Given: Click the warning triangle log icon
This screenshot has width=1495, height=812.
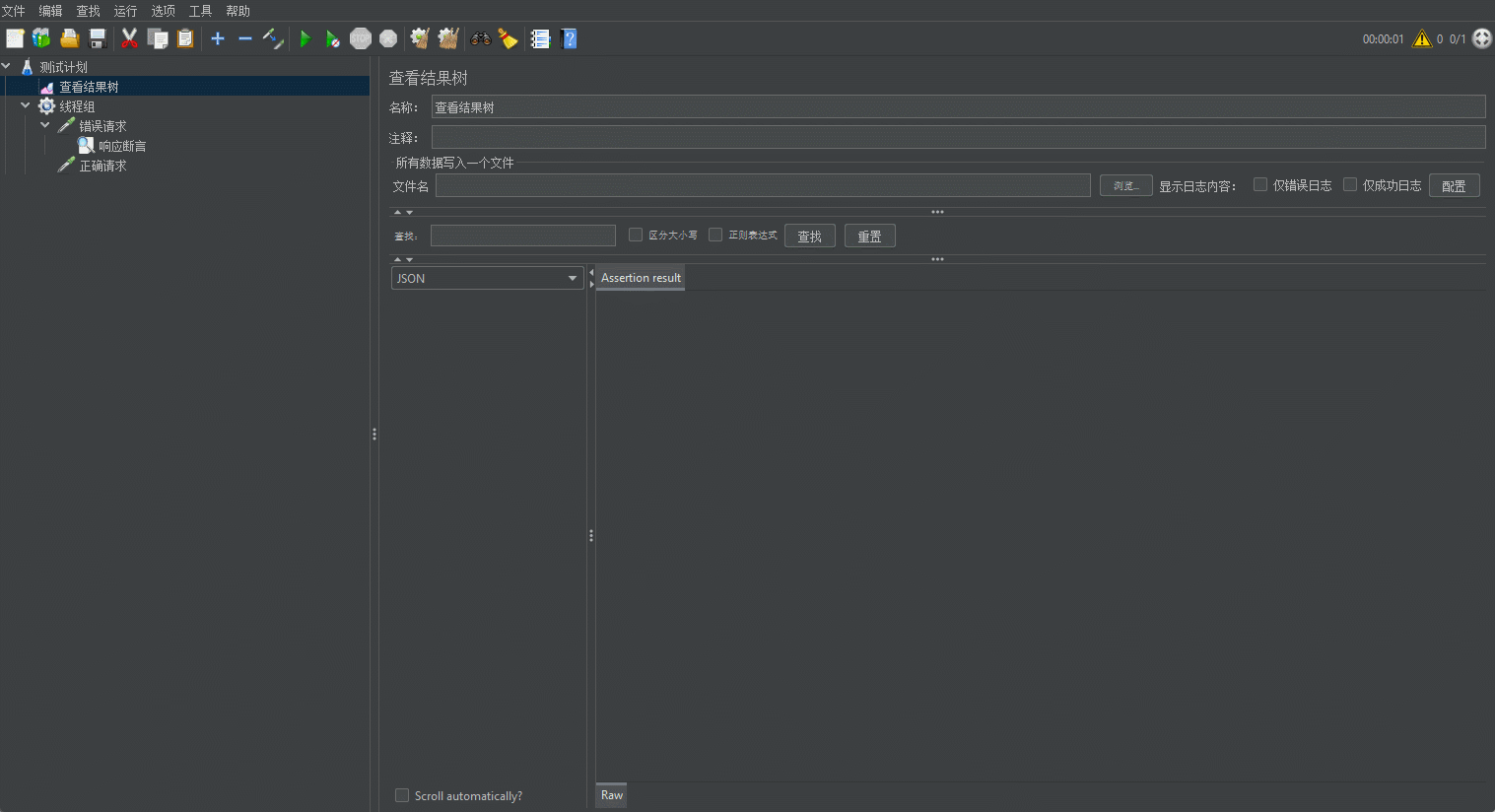Looking at the screenshot, I should [x=1421, y=39].
